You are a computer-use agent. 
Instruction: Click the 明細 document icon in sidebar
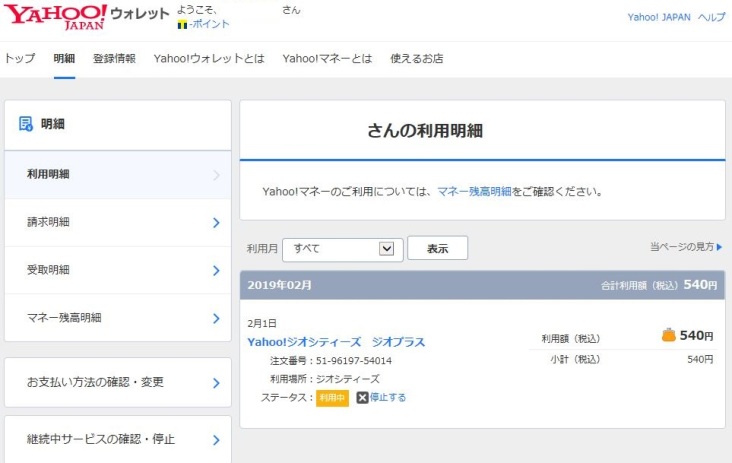pos(26,124)
